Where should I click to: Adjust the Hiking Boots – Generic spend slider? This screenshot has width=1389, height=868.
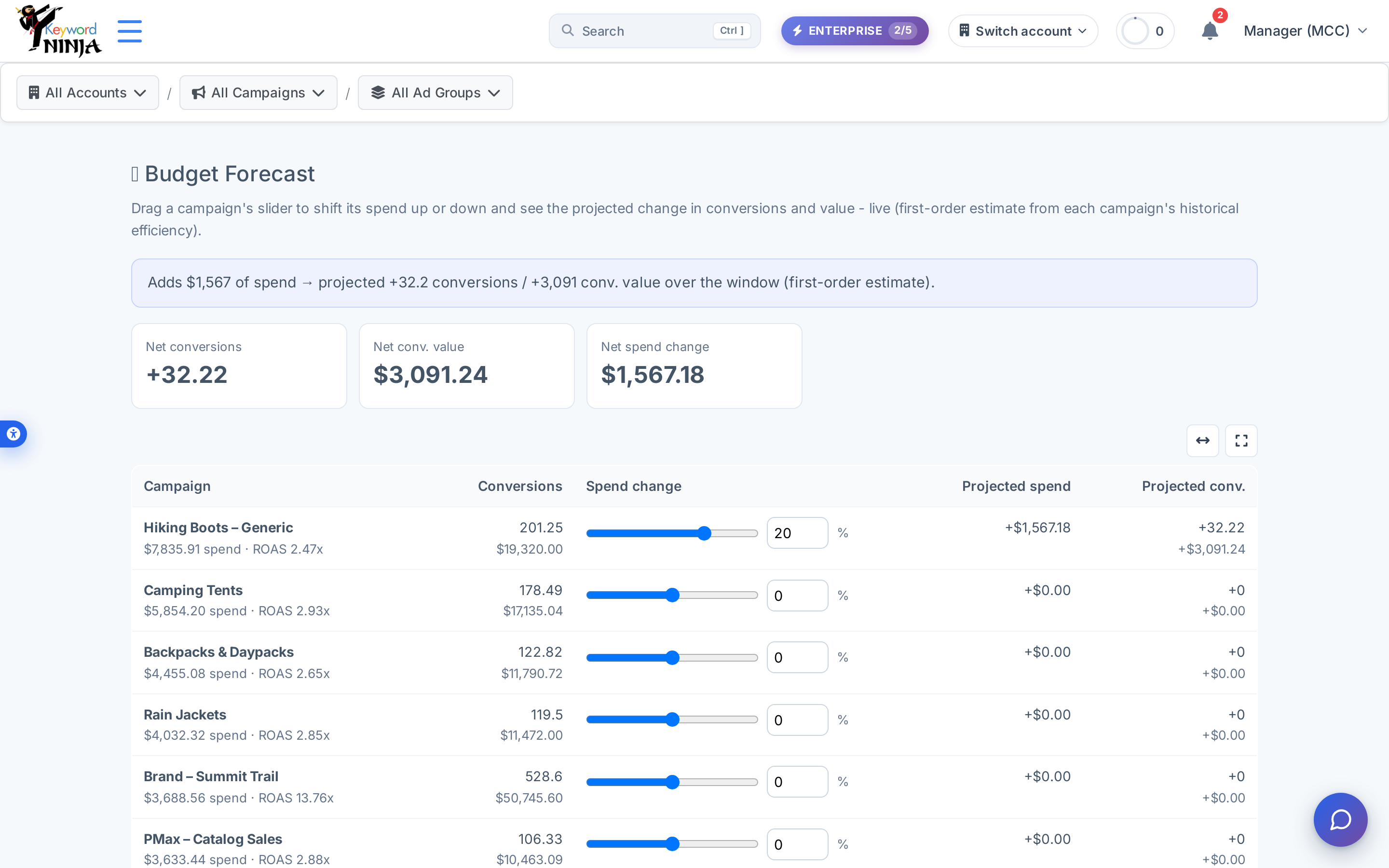[672, 533]
